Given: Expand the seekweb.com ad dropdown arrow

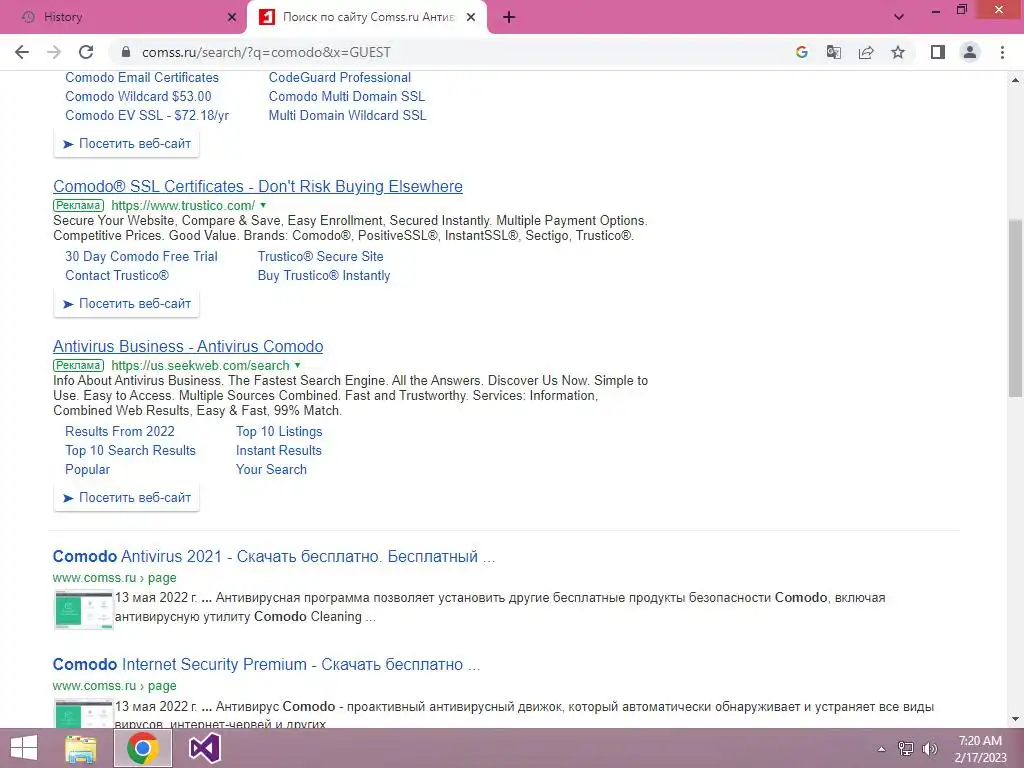Looking at the screenshot, I should tap(297, 366).
